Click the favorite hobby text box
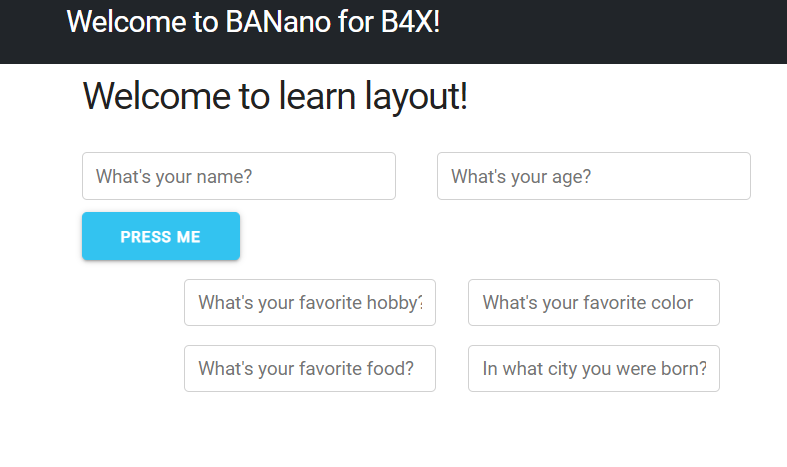 click(x=309, y=302)
